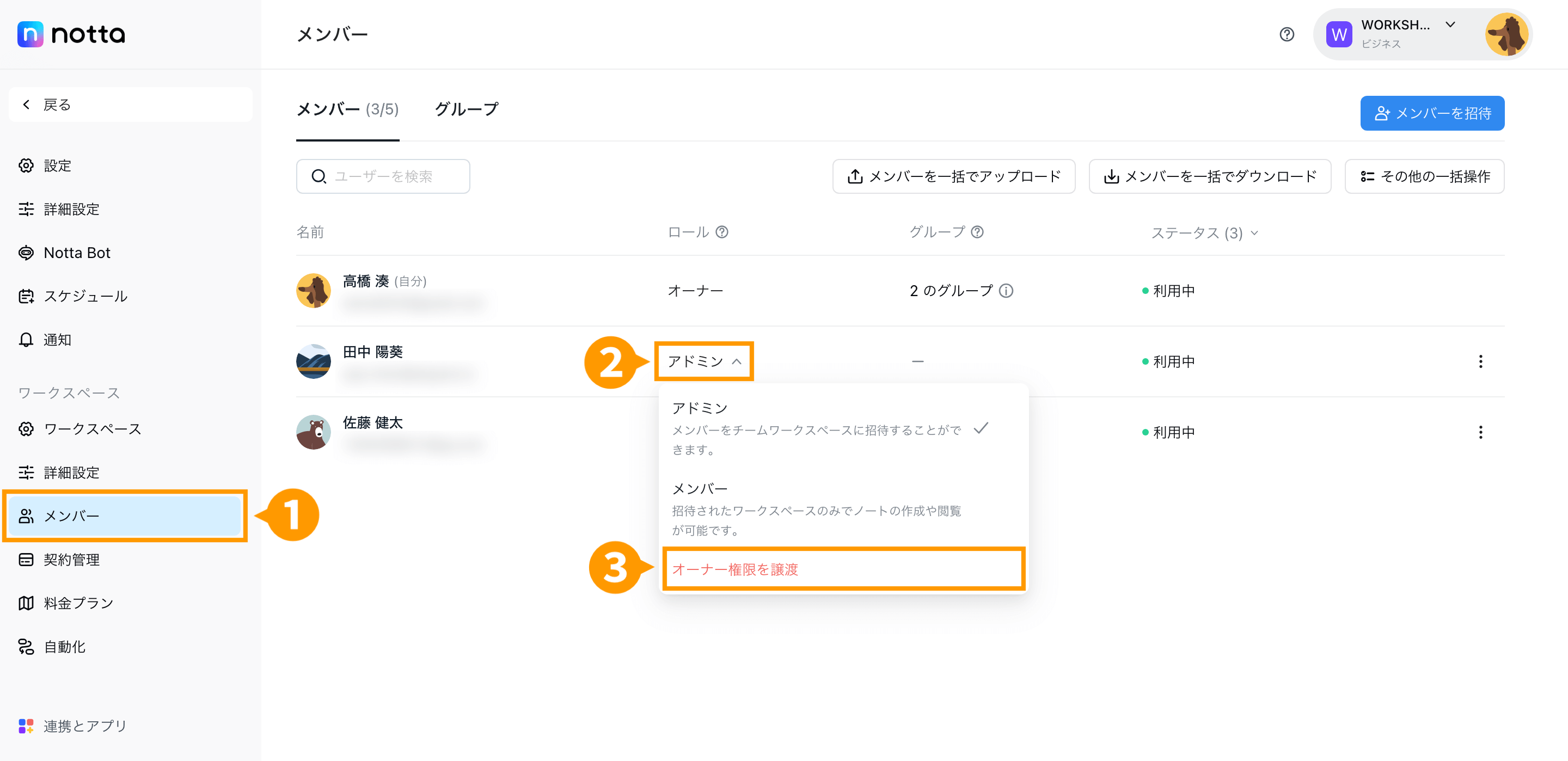Click the purple W workspace icon
The height and width of the screenshot is (761, 1568).
click(x=1339, y=35)
